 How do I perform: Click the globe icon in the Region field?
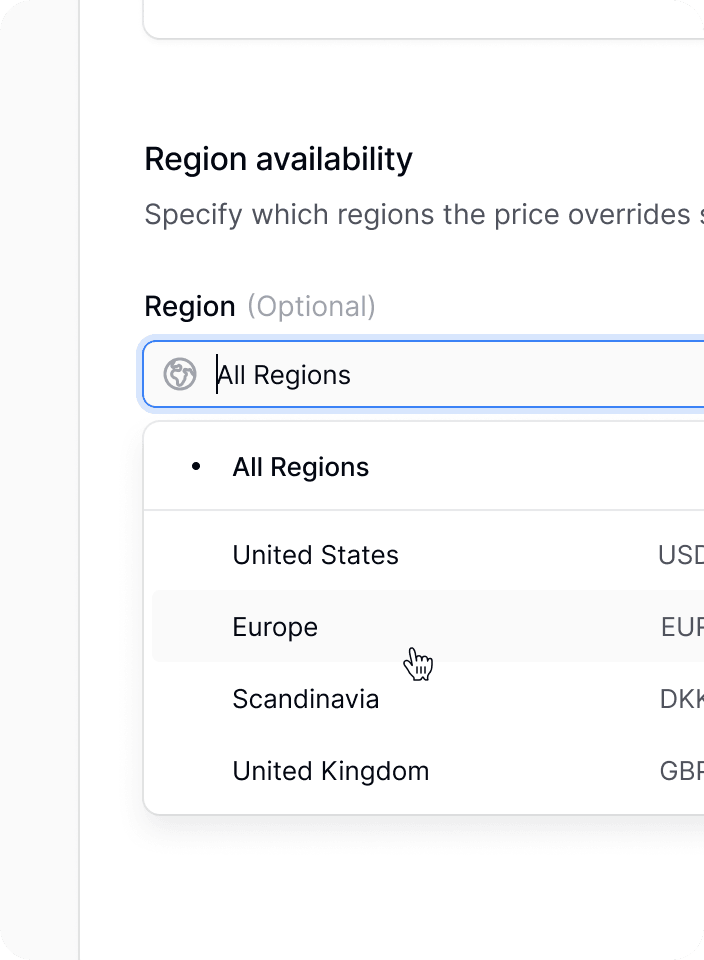click(179, 374)
